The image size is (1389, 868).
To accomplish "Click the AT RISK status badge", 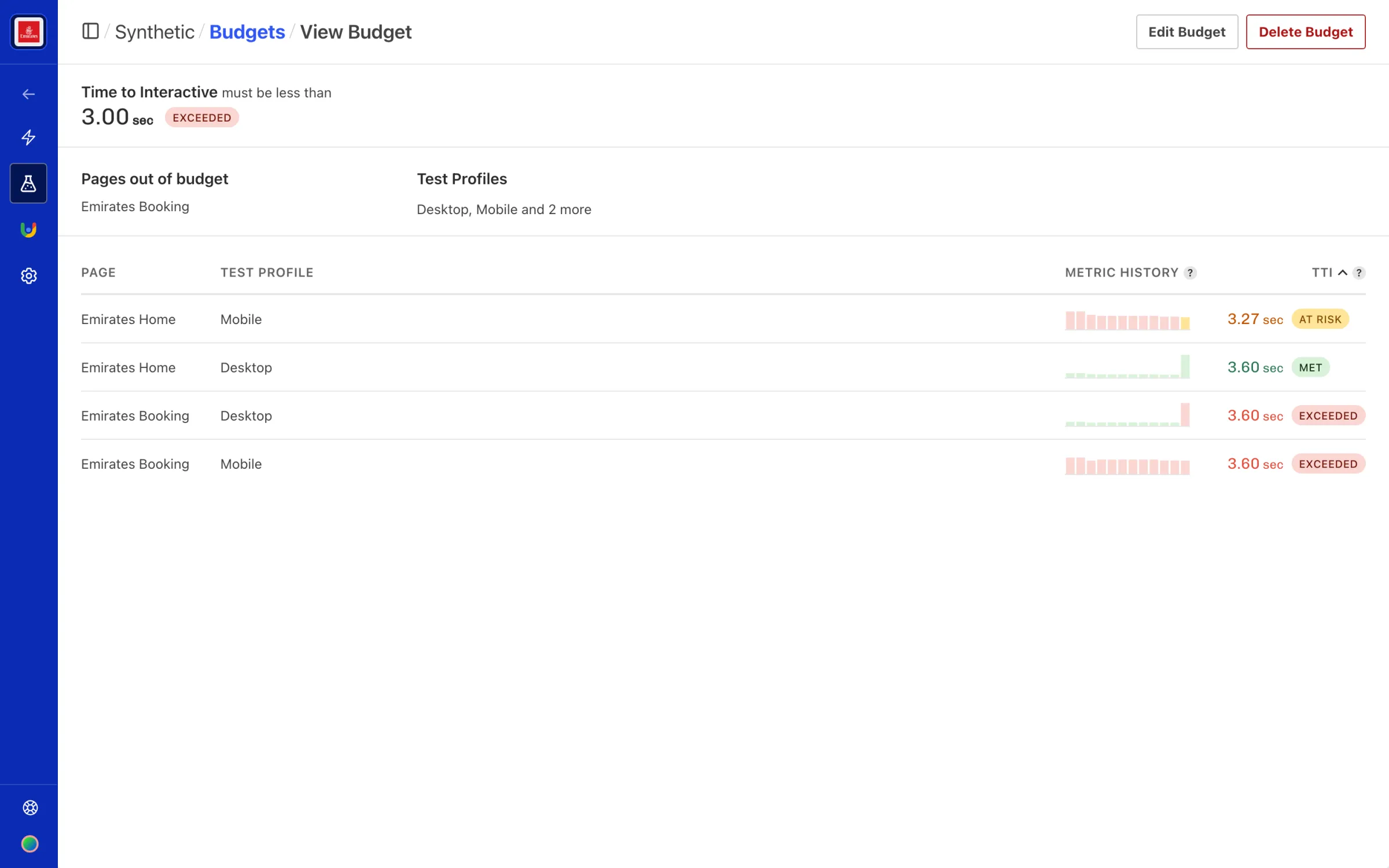I will [1320, 319].
